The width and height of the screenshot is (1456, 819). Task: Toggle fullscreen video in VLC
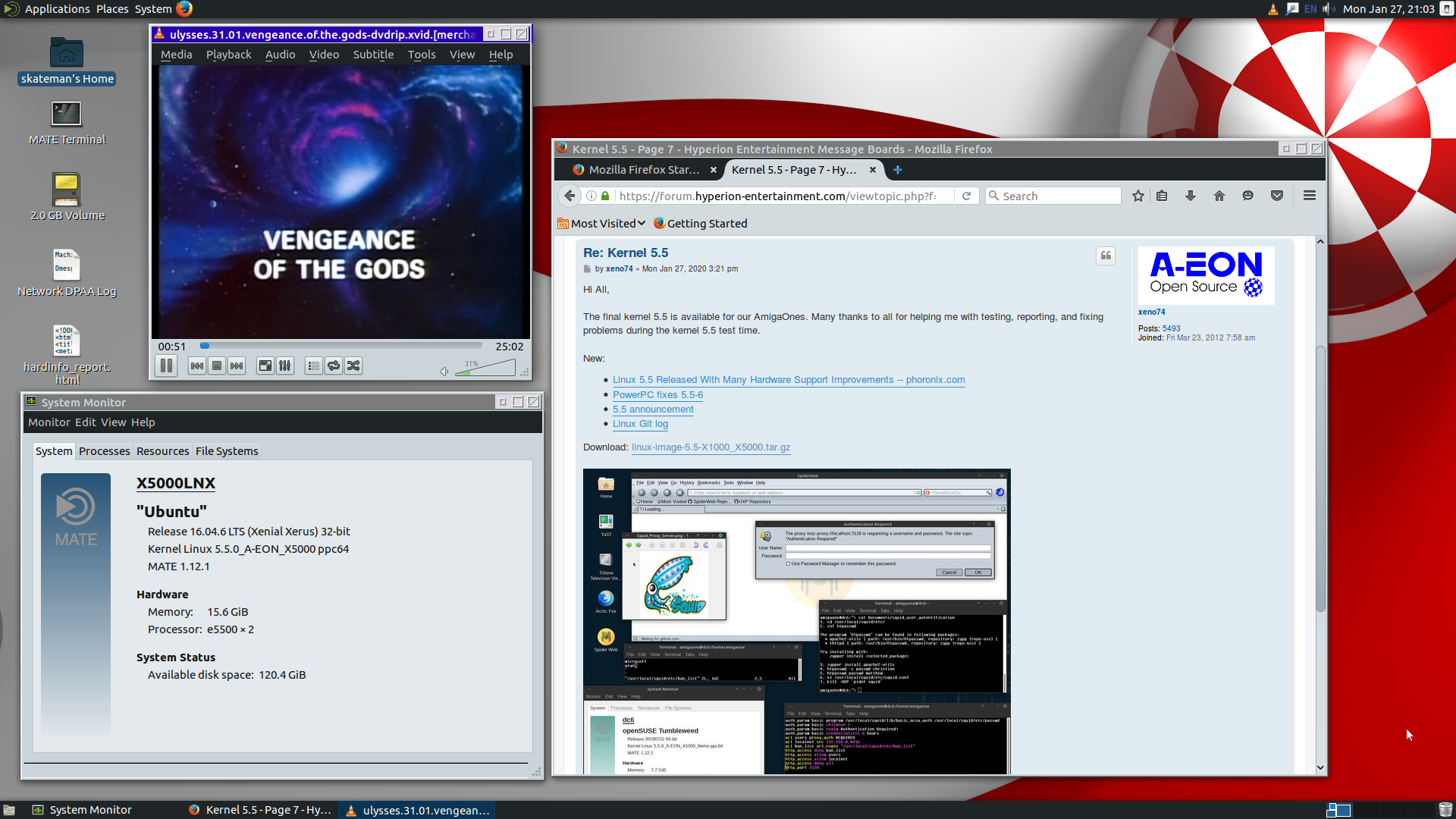(x=265, y=366)
